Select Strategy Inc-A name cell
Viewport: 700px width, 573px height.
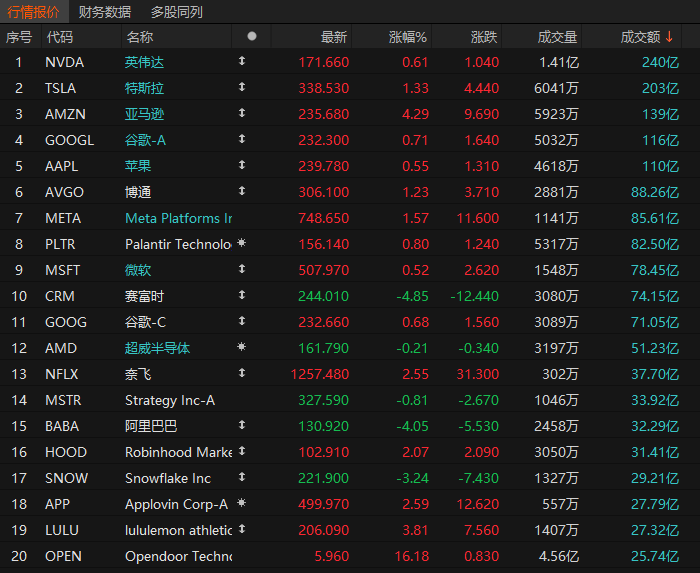(x=170, y=400)
